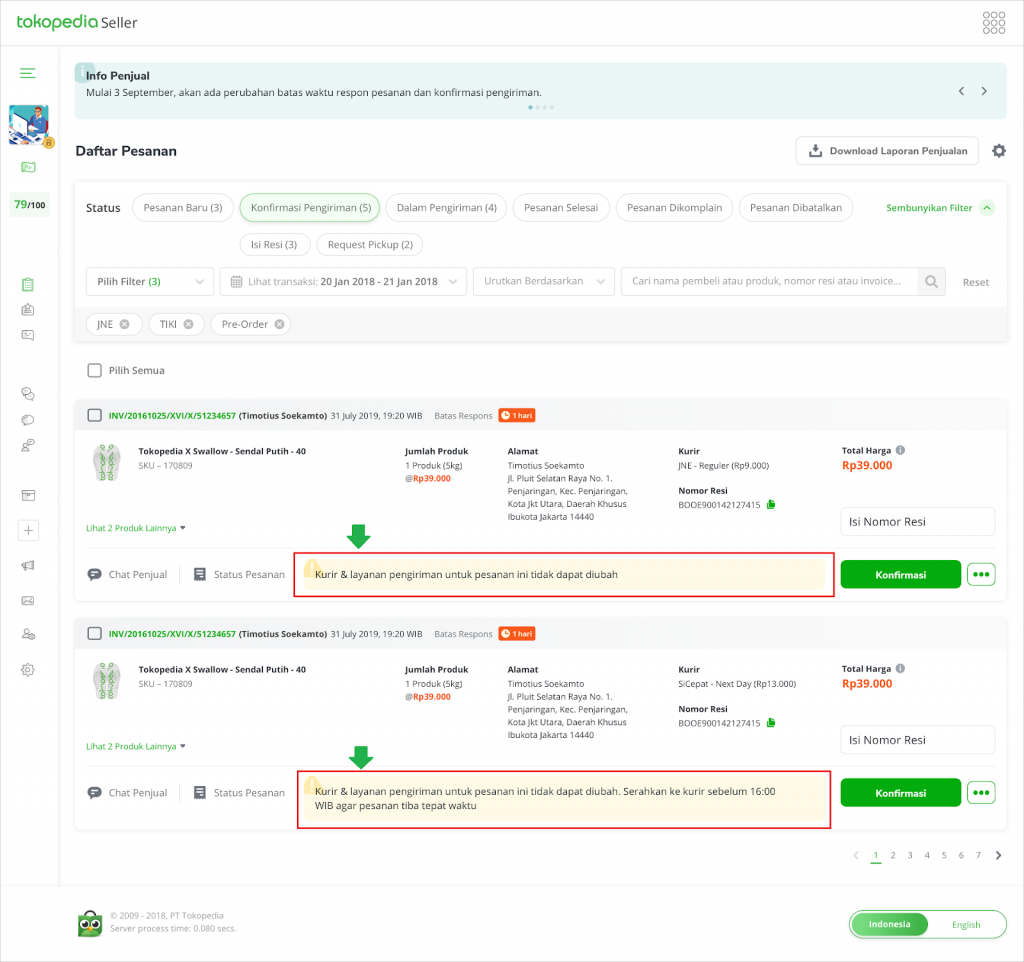Viewport: 1024px width, 962px height.
Task: Show Total Harga info for JNE order
Action: click(901, 450)
